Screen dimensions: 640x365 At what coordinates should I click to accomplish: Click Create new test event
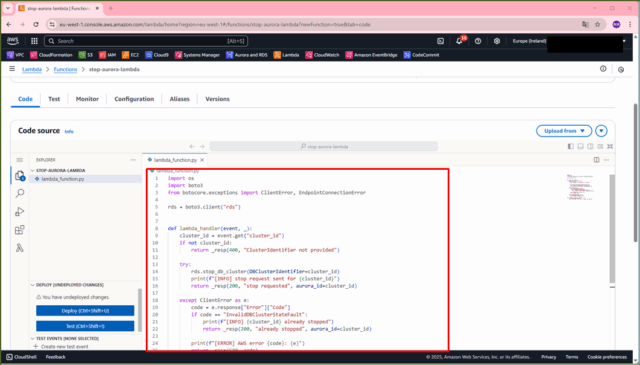pyautogui.click(x=61, y=347)
